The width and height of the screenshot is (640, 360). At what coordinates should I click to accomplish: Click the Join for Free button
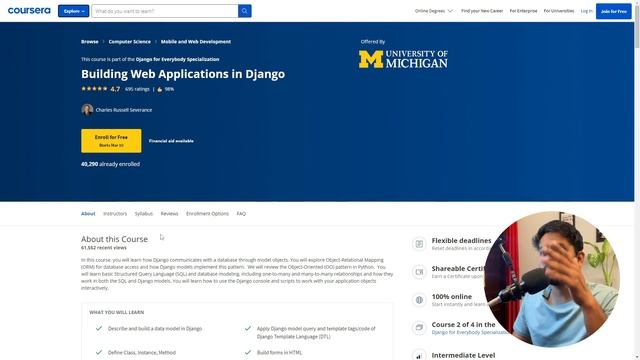pos(613,11)
